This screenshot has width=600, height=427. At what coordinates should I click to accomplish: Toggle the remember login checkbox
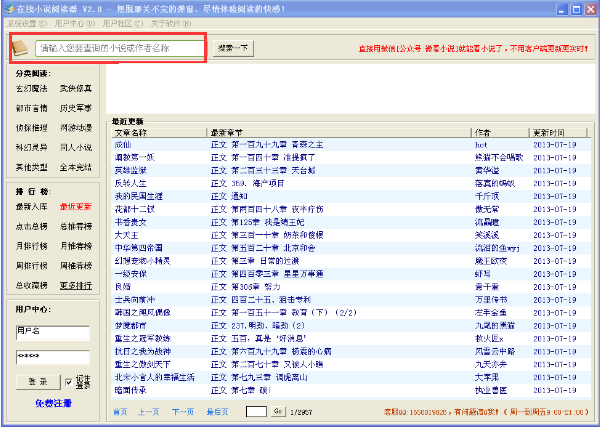click(x=68, y=382)
